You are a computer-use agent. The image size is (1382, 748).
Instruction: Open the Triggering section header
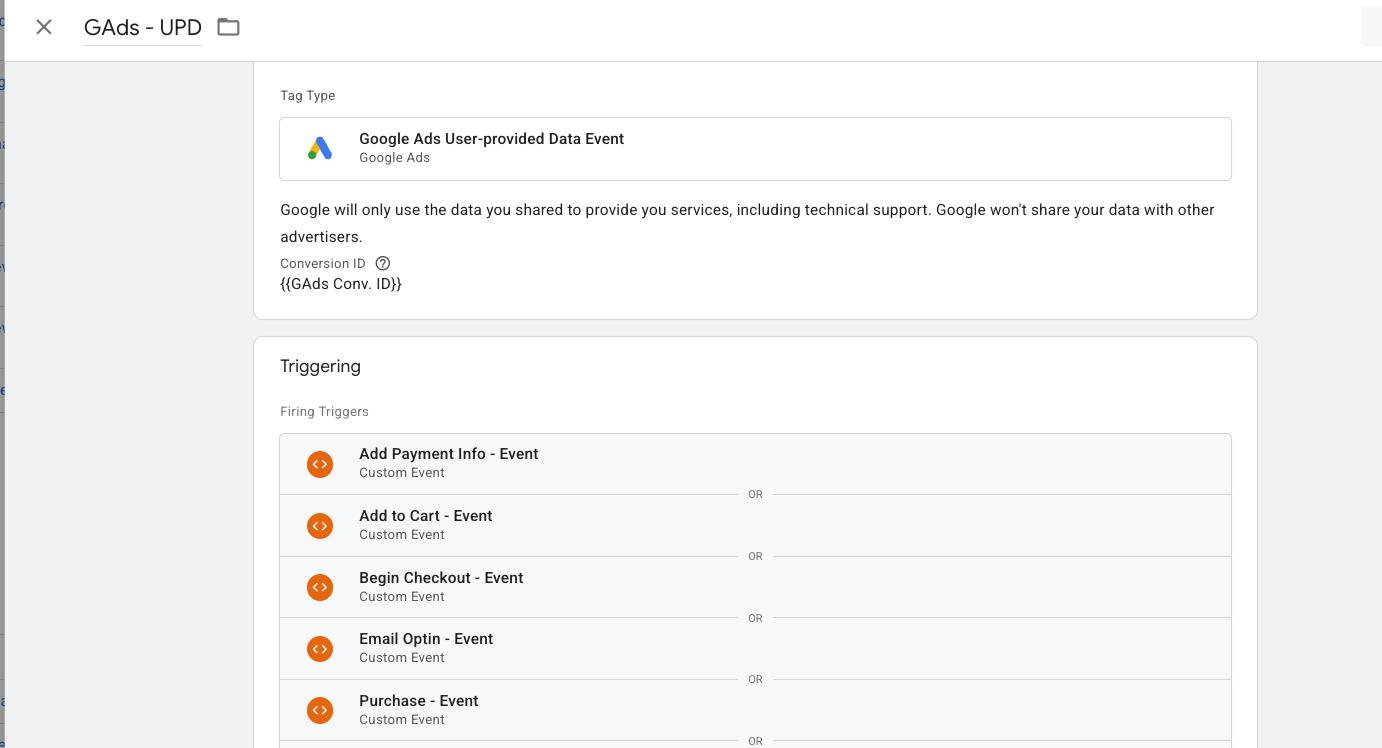(x=320, y=366)
